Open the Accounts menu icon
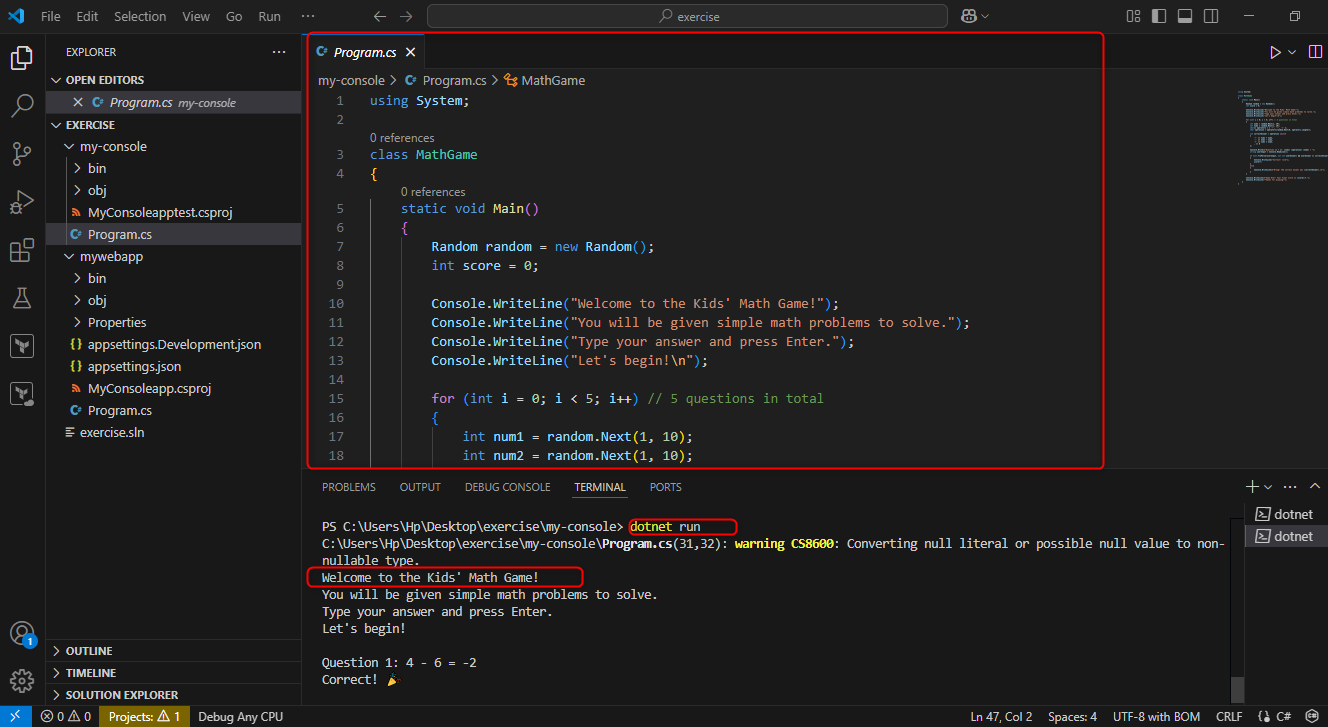The width and height of the screenshot is (1328, 727). coord(22,634)
